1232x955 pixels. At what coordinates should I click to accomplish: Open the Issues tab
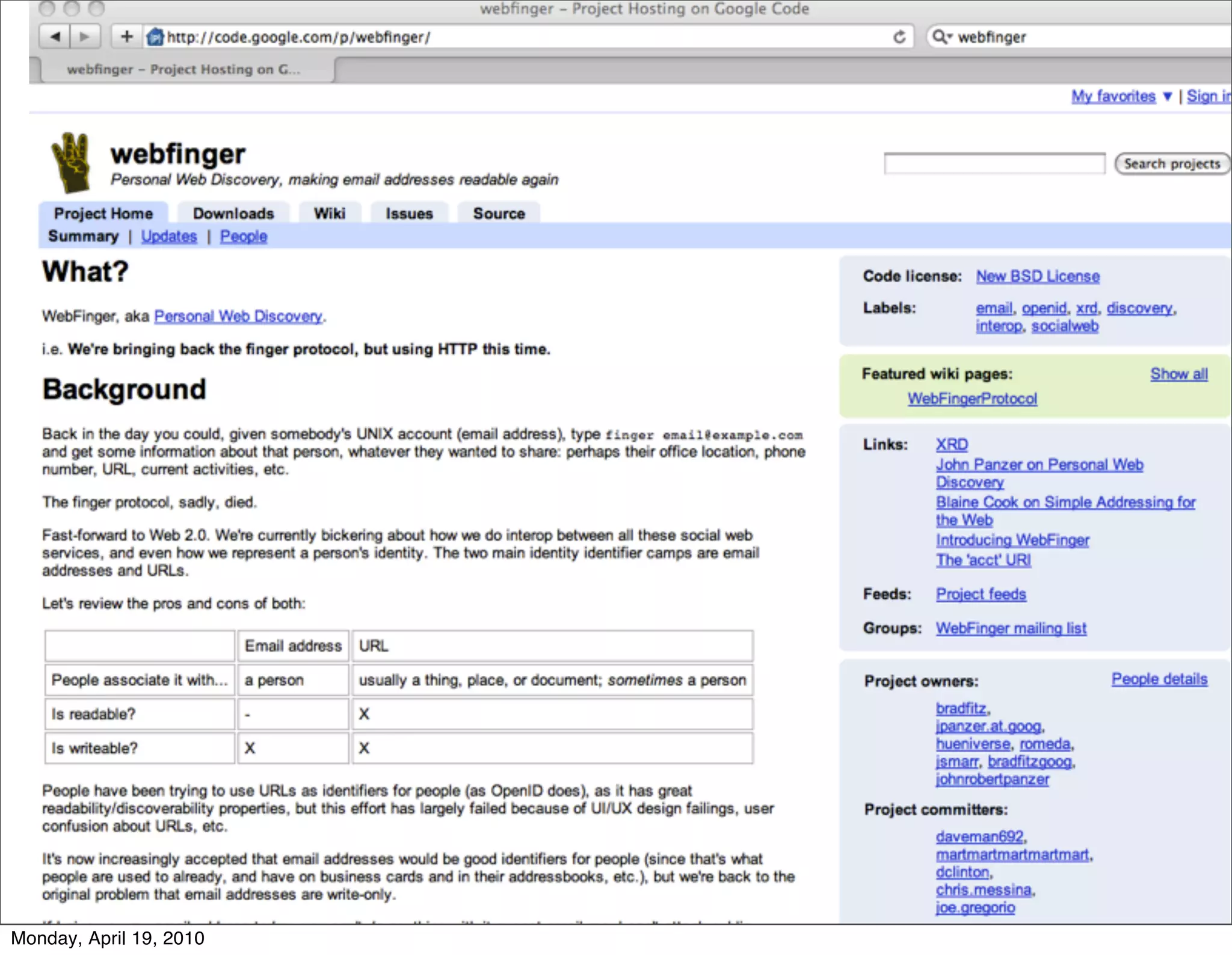click(409, 214)
